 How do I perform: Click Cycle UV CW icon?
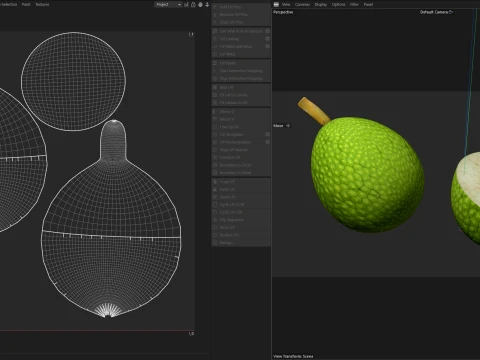[x=215, y=212]
